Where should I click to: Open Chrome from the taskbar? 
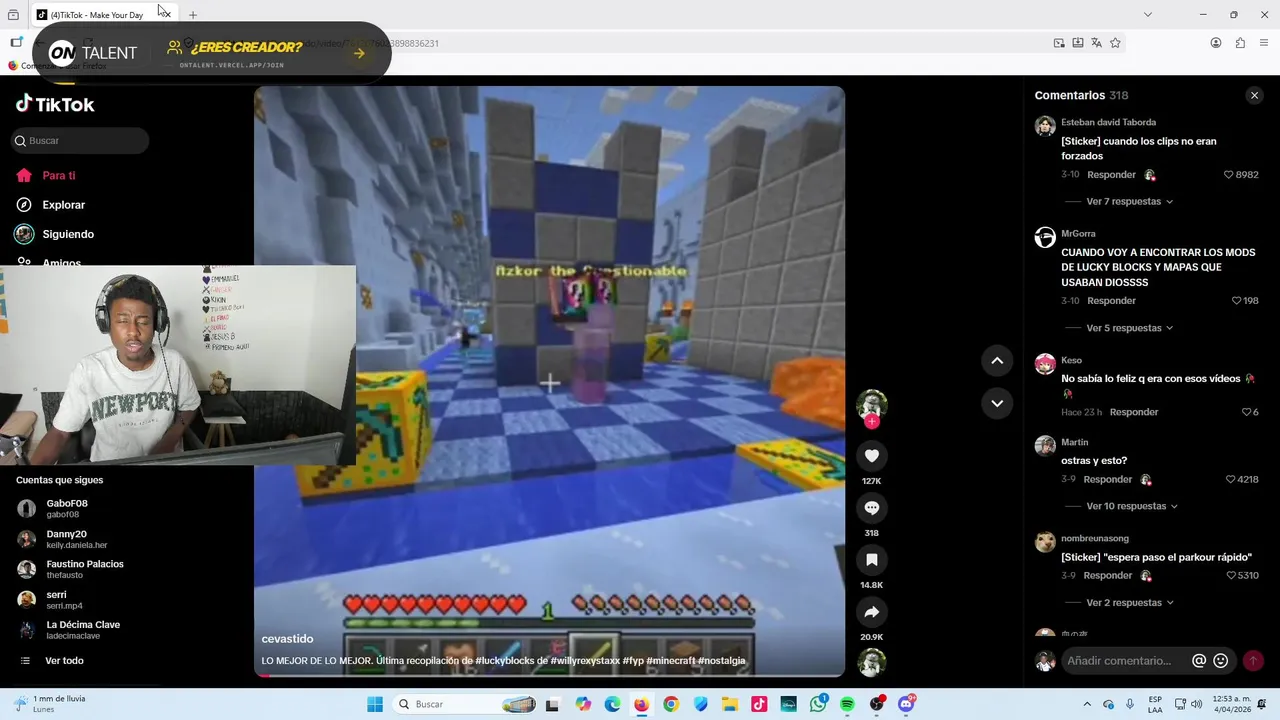[671, 704]
